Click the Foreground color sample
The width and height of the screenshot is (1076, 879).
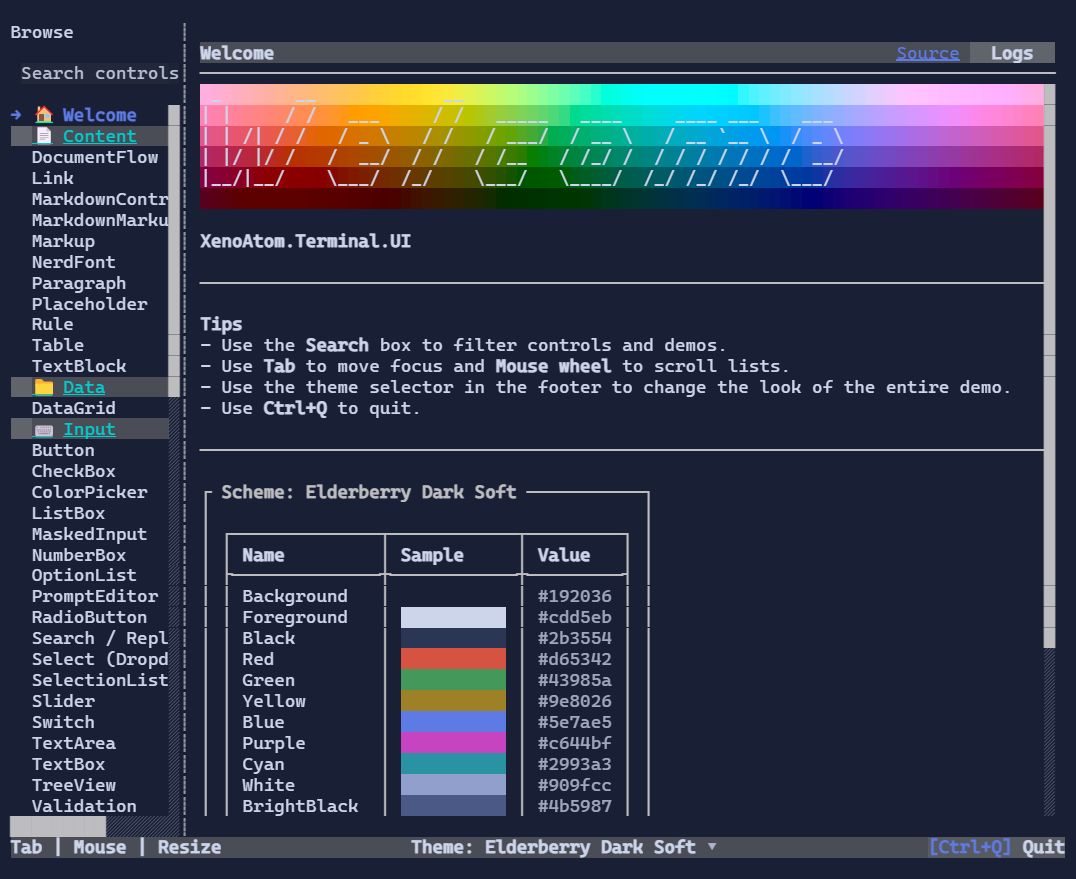coord(453,618)
